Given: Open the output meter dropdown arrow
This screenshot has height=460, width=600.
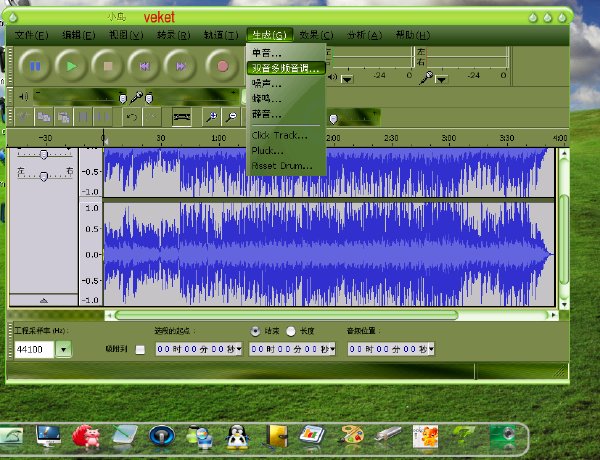Looking at the screenshot, I should coord(347,79).
